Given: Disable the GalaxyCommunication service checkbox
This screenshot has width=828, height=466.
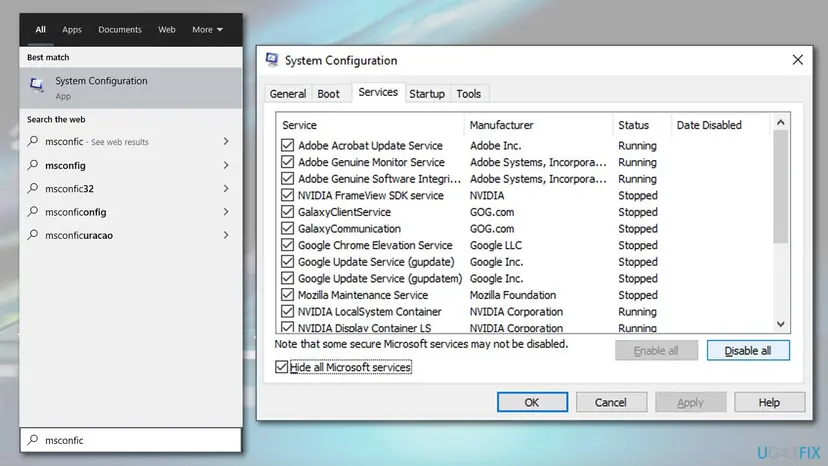Looking at the screenshot, I should (x=287, y=228).
